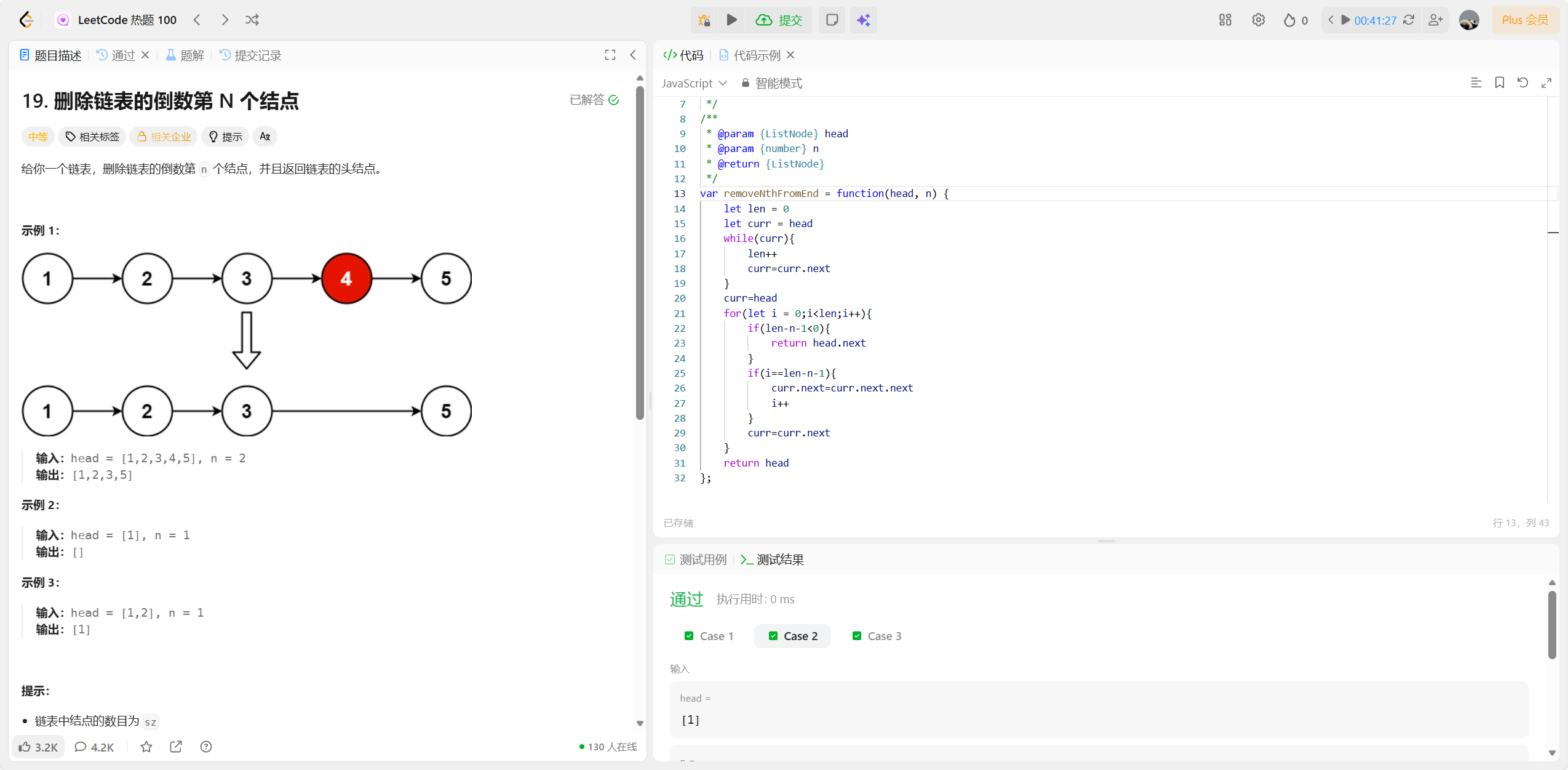Viewport: 1568px width, 770px height.
Task: Click the bookmark icon in code editor
Action: pyautogui.click(x=1500, y=82)
